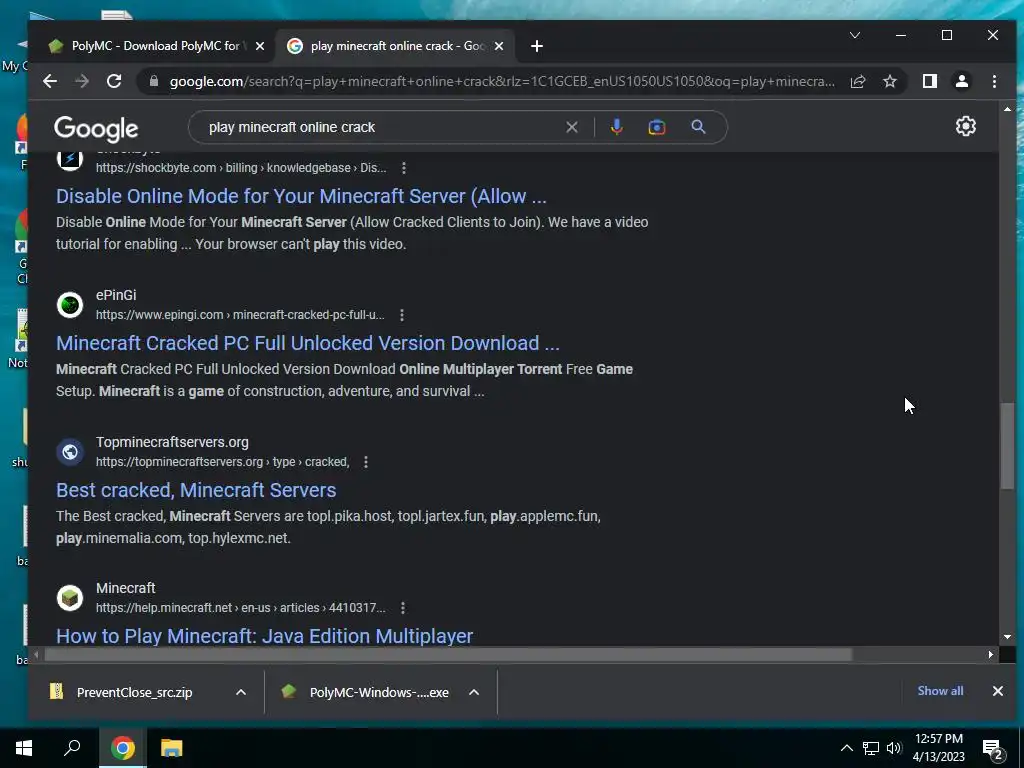
Task: Click Show all downloads
Action: coord(940,691)
